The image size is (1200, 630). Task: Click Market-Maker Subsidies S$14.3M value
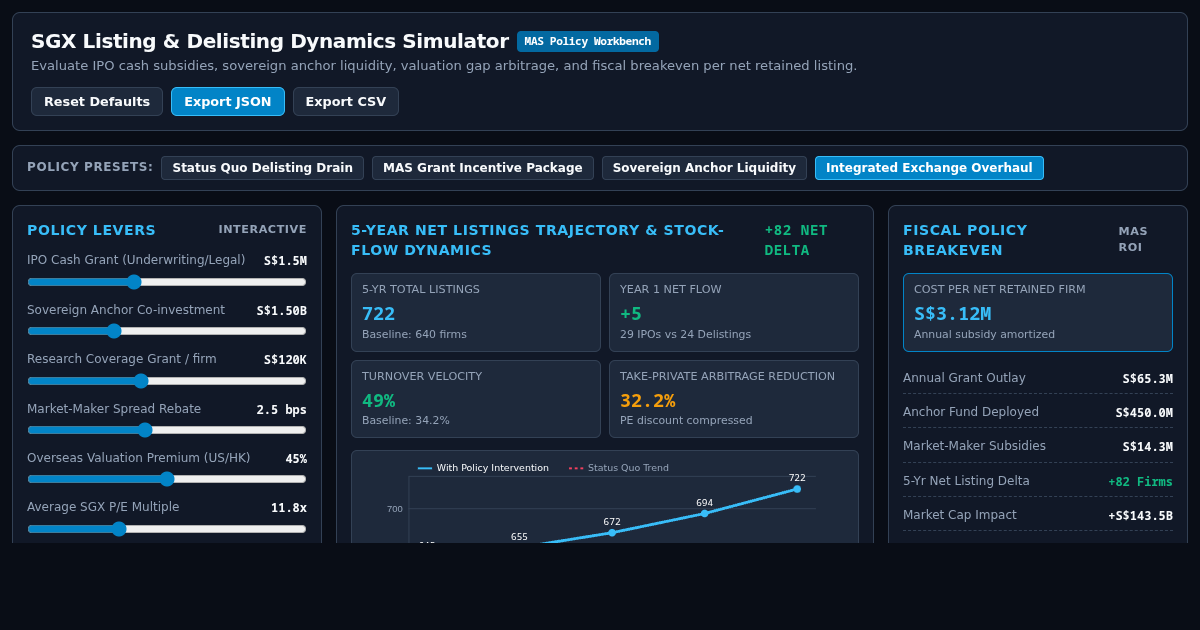tap(1147, 447)
